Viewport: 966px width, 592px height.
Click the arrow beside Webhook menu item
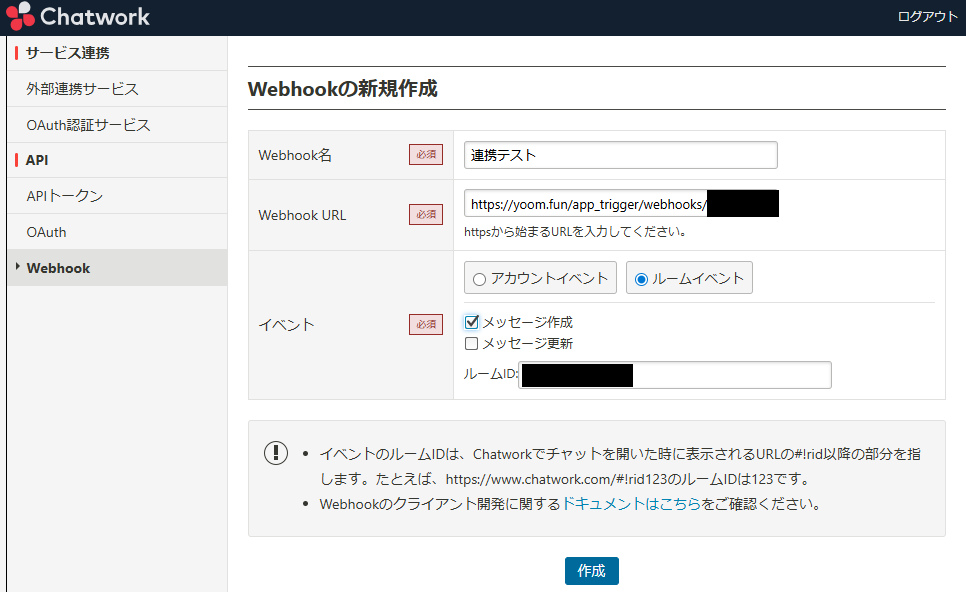coord(17,267)
